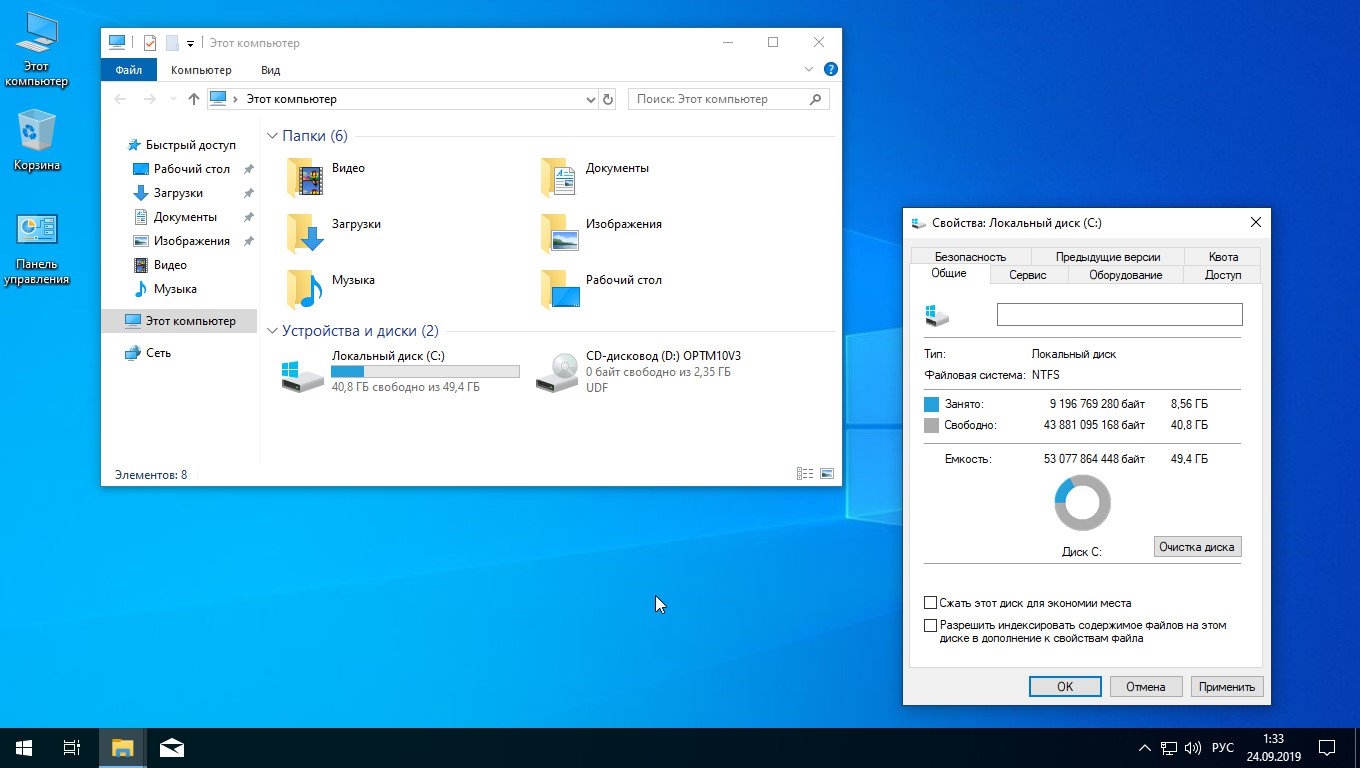Screen dimensions: 1360x768
Task: Open the address bar dropdown arrow
Action: [x=590, y=98]
